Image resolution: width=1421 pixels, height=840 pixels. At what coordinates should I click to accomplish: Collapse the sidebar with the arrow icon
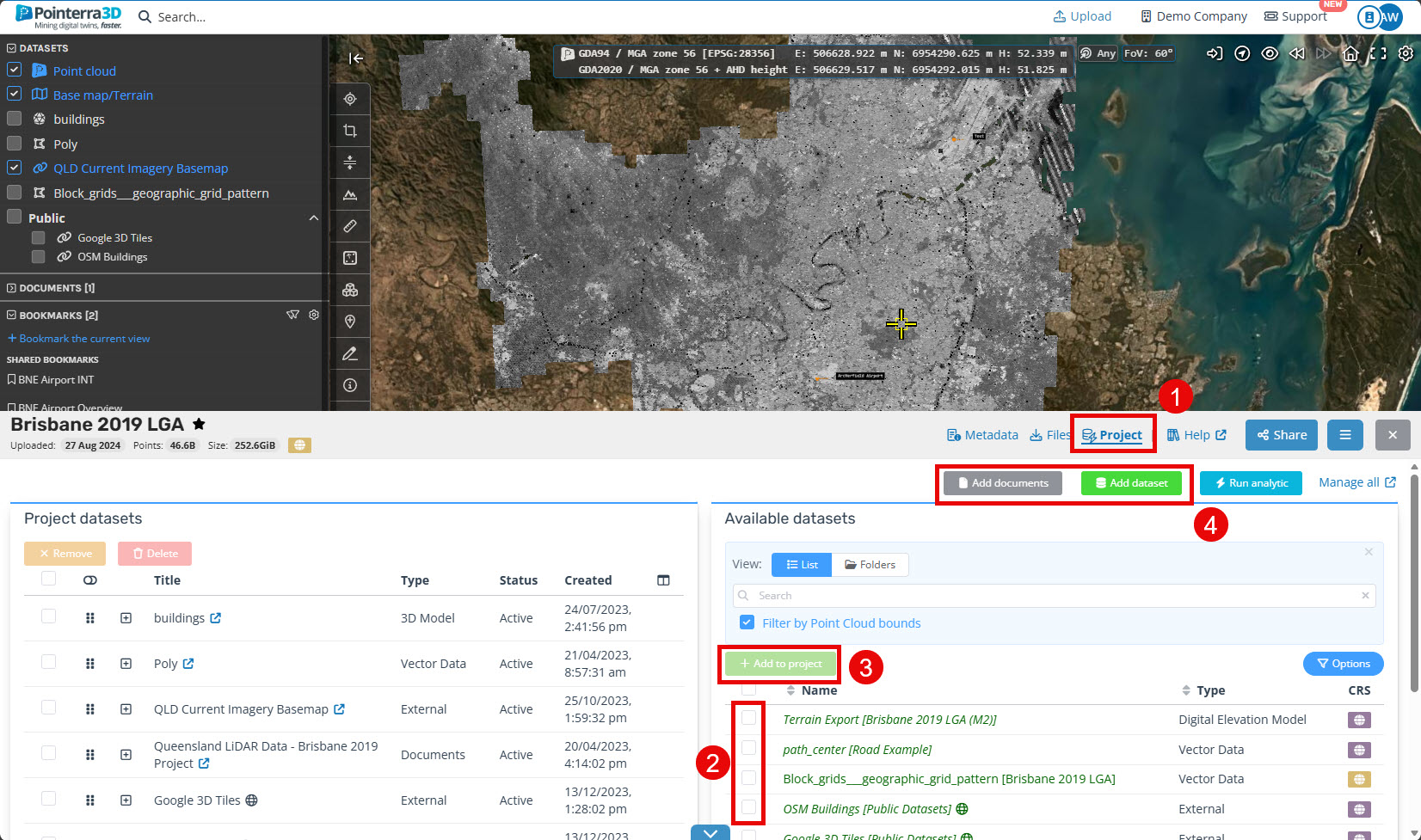coord(356,58)
